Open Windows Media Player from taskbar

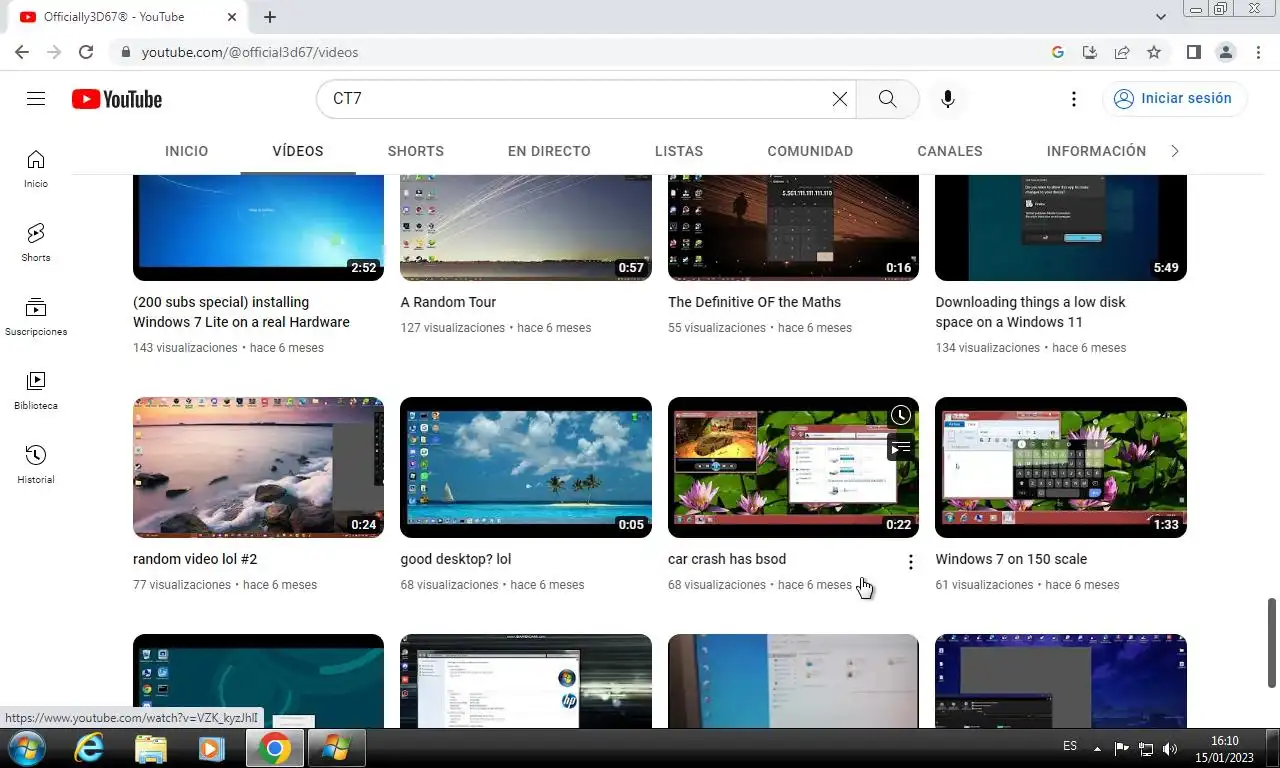coord(211,748)
